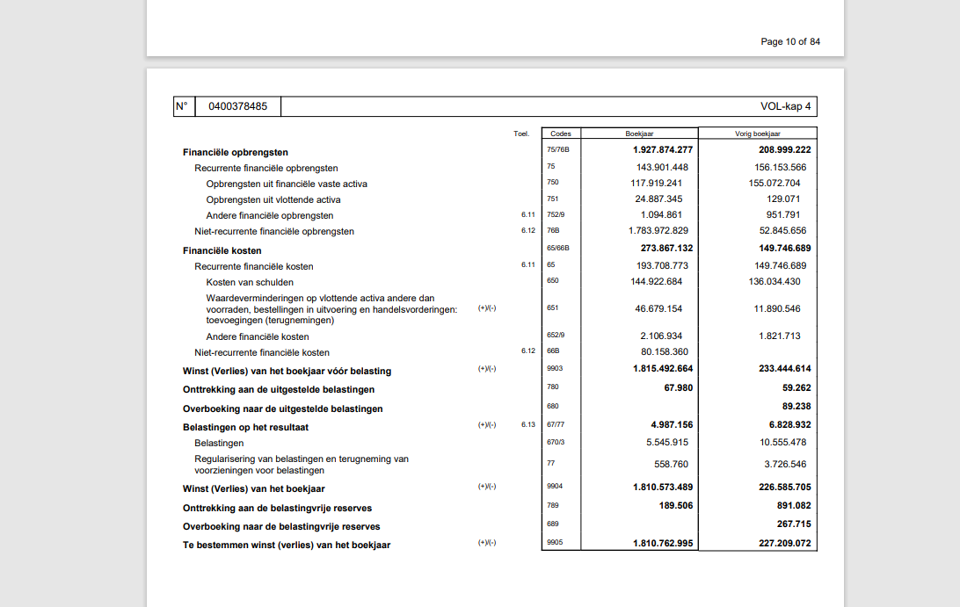Click the amount 1.810.762.995

coord(662,543)
